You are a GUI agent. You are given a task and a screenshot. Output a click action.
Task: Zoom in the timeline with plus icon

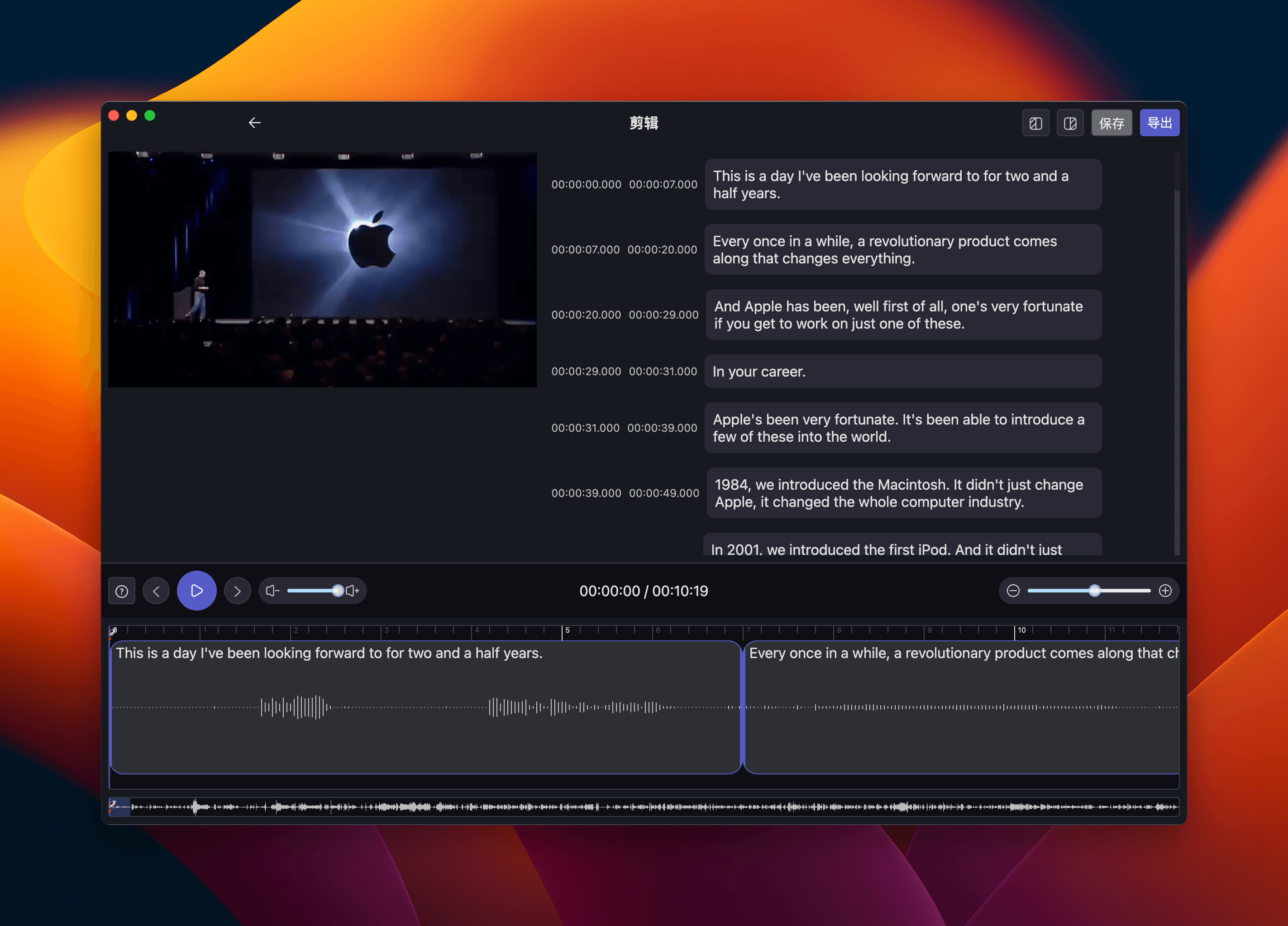pos(1165,591)
